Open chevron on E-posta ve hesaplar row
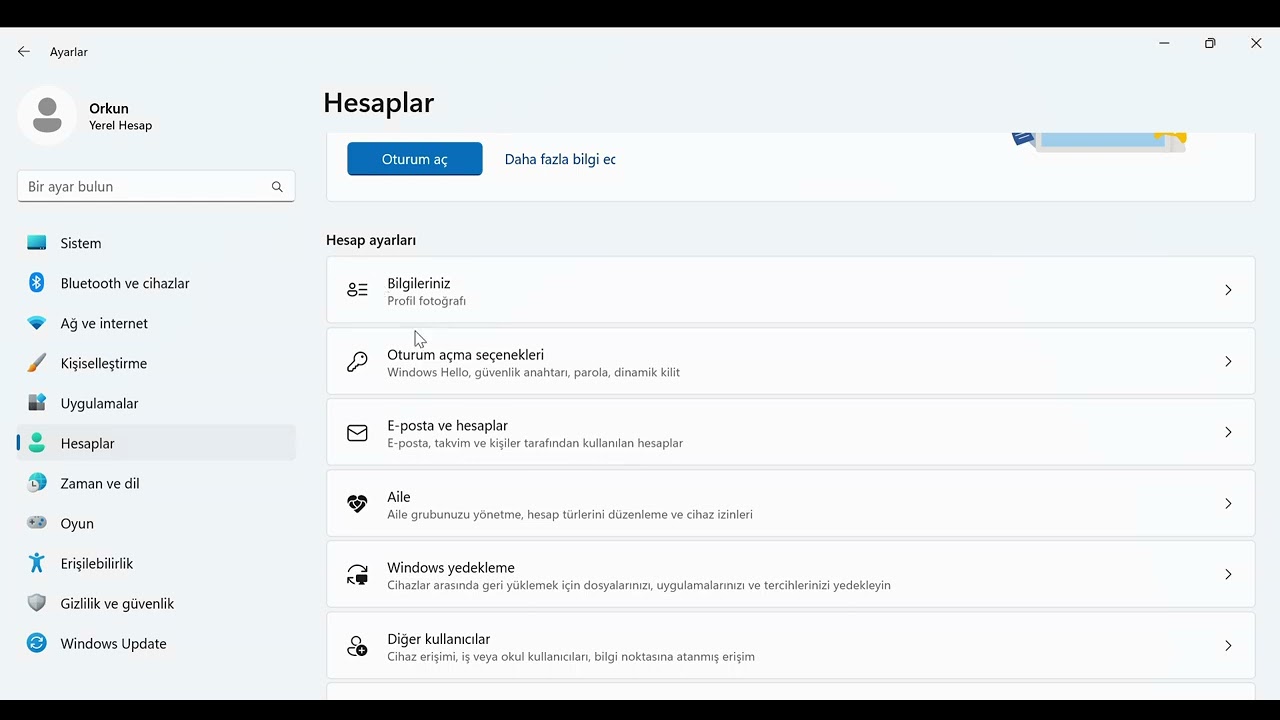The height and width of the screenshot is (720, 1280). point(1228,433)
